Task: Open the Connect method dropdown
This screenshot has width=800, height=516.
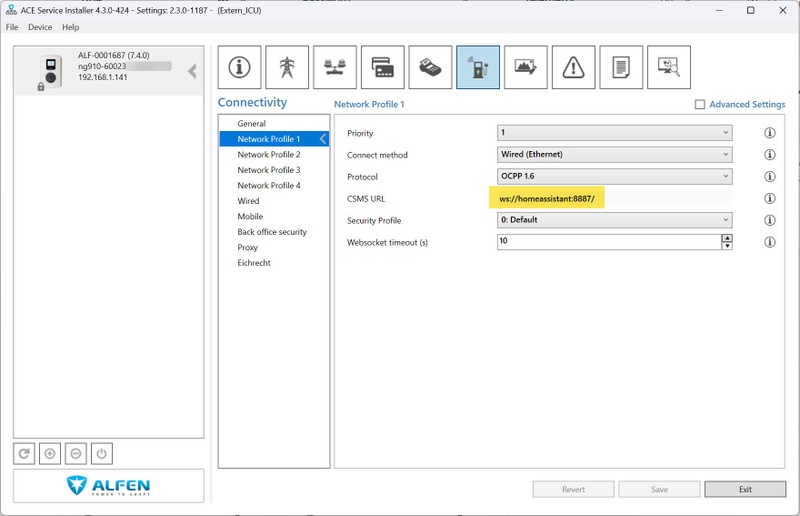Action: click(x=615, y=155)
